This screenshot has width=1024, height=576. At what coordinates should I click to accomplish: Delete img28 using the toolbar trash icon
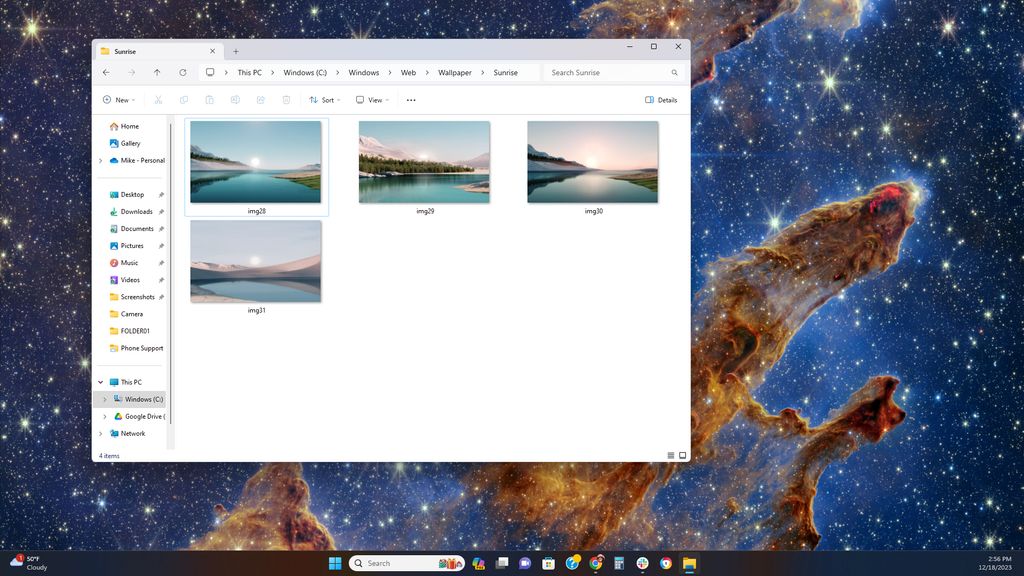(x=287, y=100)
